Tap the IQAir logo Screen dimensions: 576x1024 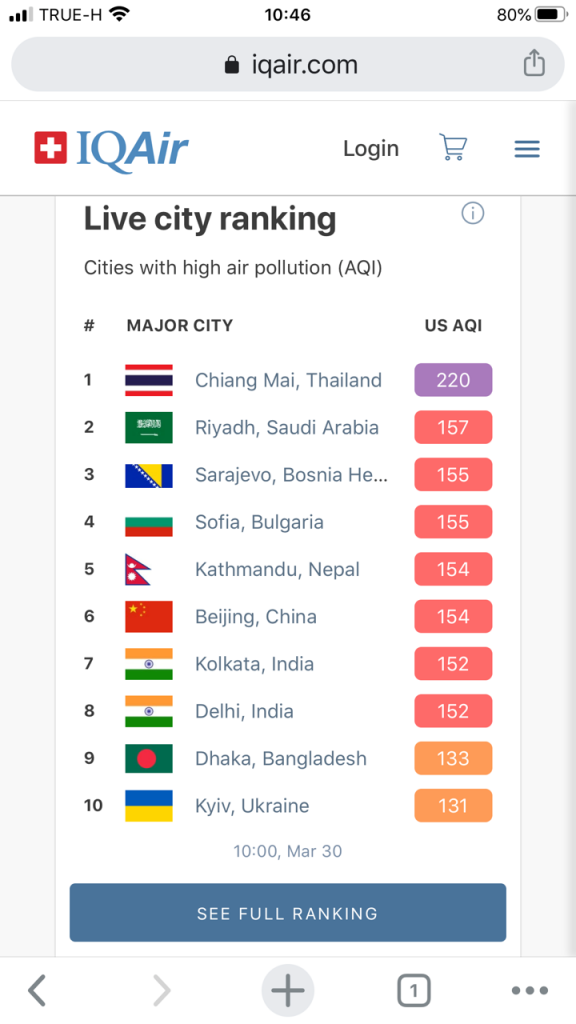pos(112,149)
